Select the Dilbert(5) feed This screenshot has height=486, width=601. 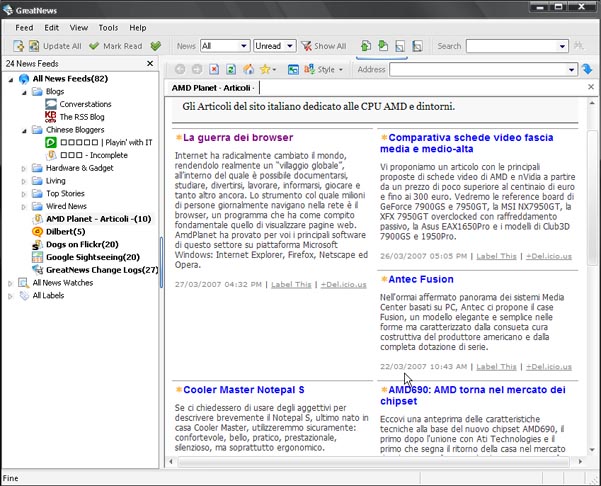[x=66, y=232]
